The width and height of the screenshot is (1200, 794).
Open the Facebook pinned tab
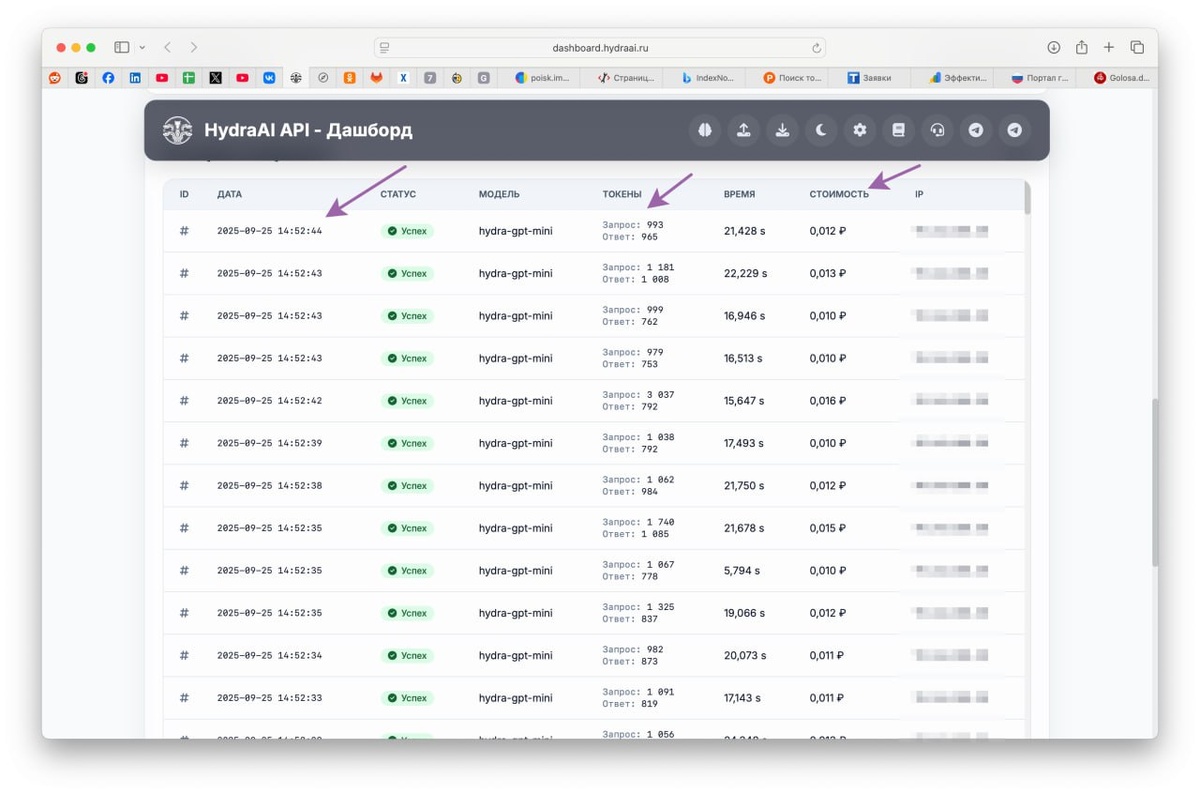tap(108, 77)
